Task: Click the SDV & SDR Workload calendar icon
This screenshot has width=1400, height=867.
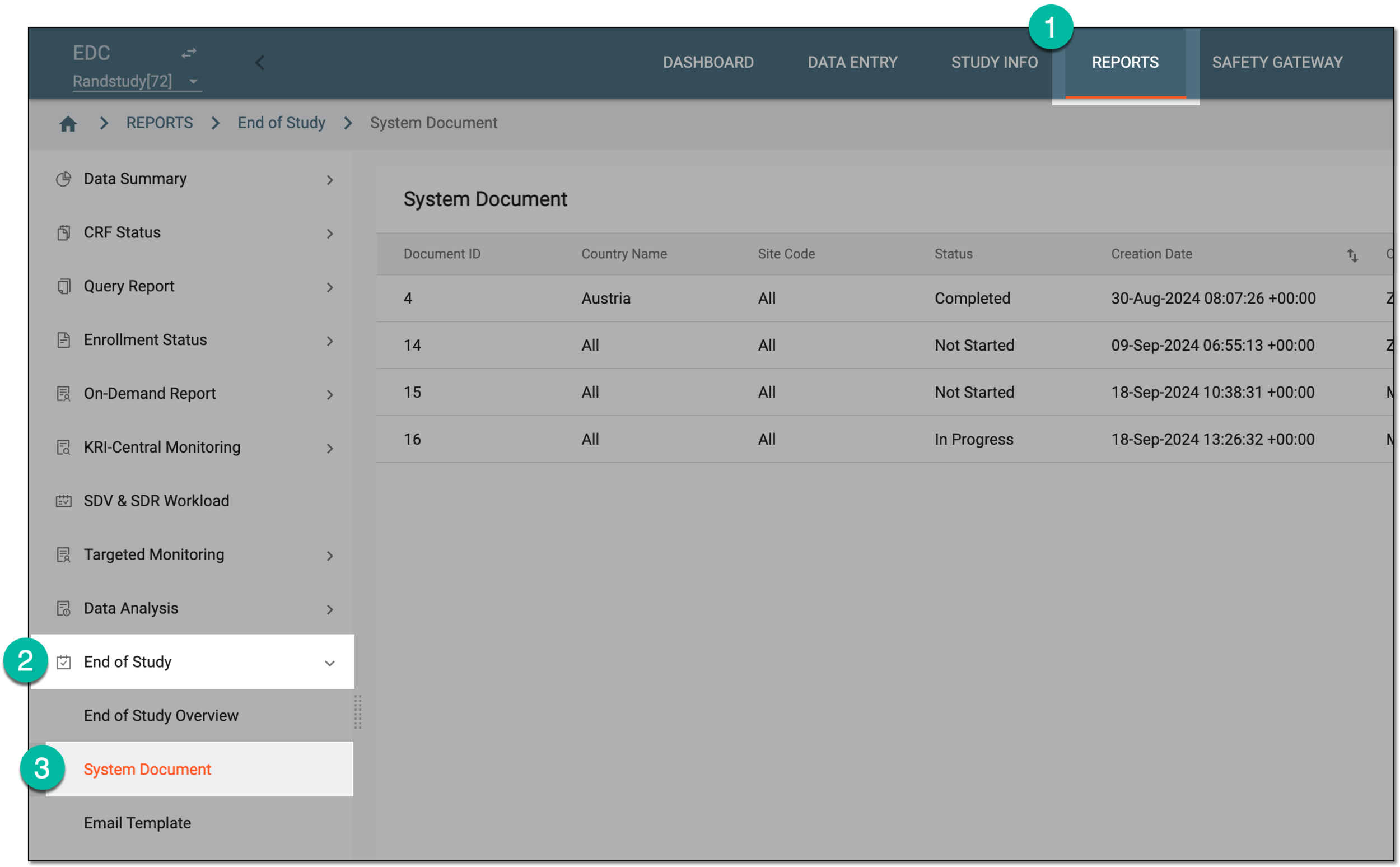Action: point(64,501)
